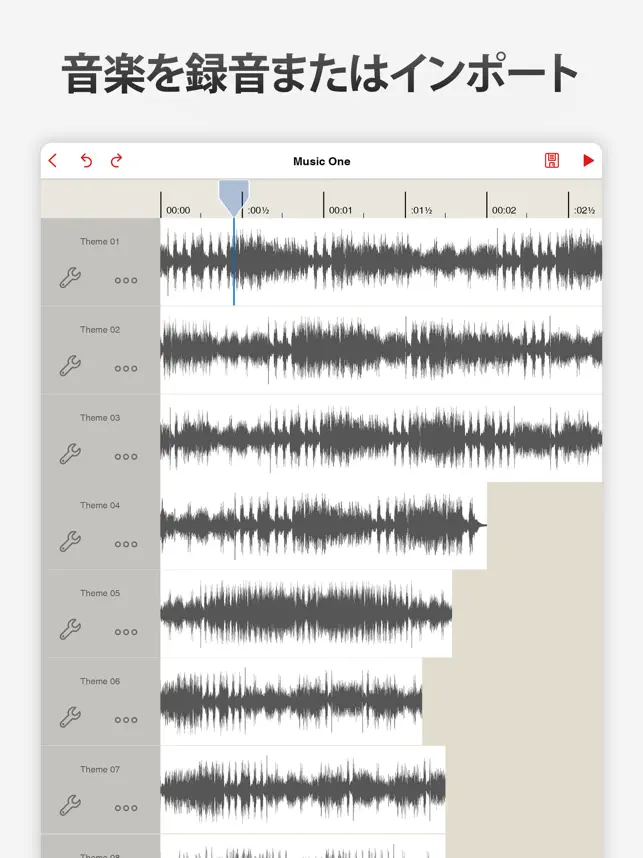Open Theme 05 three-dot menu

(126, 632)
